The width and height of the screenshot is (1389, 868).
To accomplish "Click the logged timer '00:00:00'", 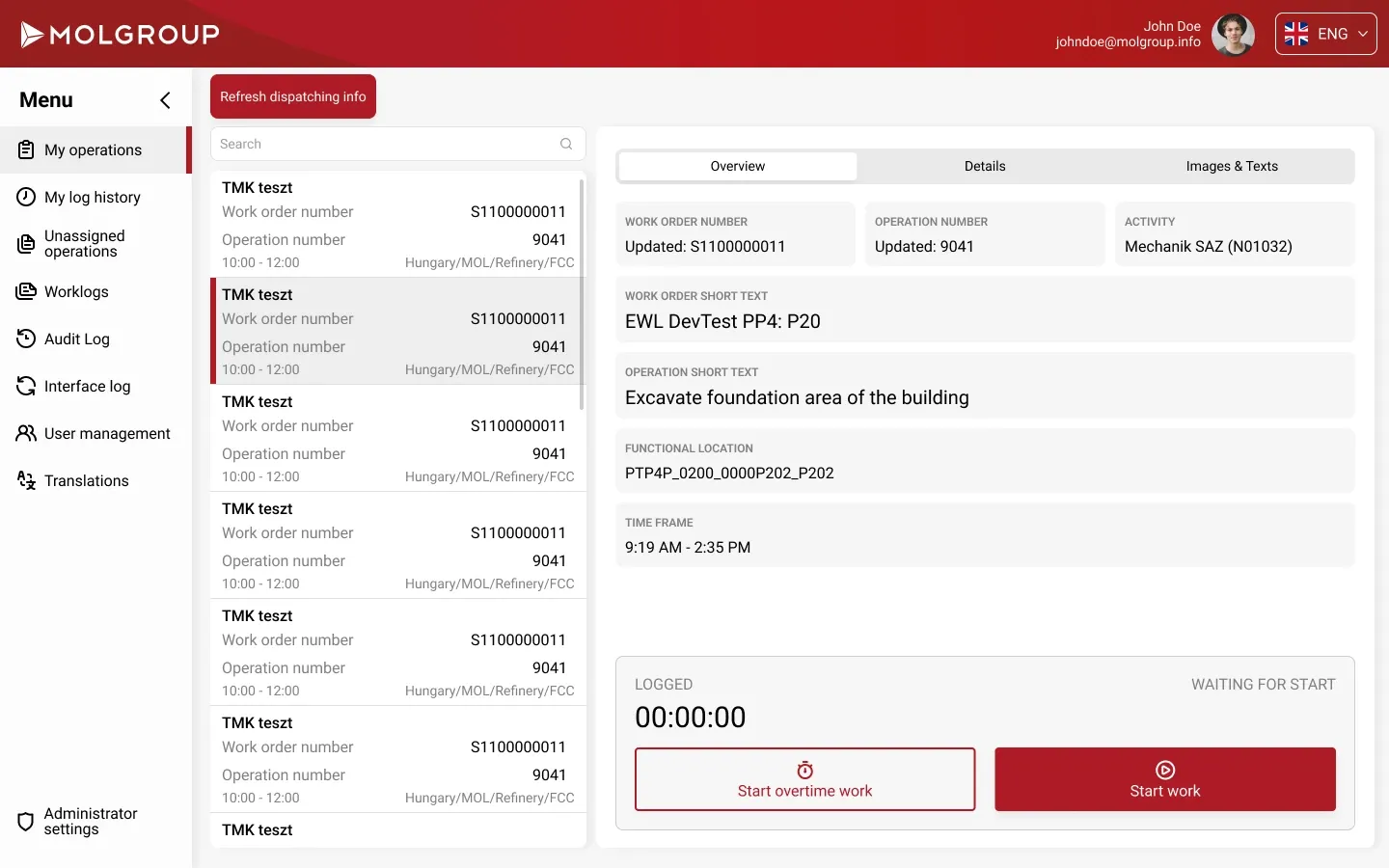I will pyautogui.click(x=691, y=718).
